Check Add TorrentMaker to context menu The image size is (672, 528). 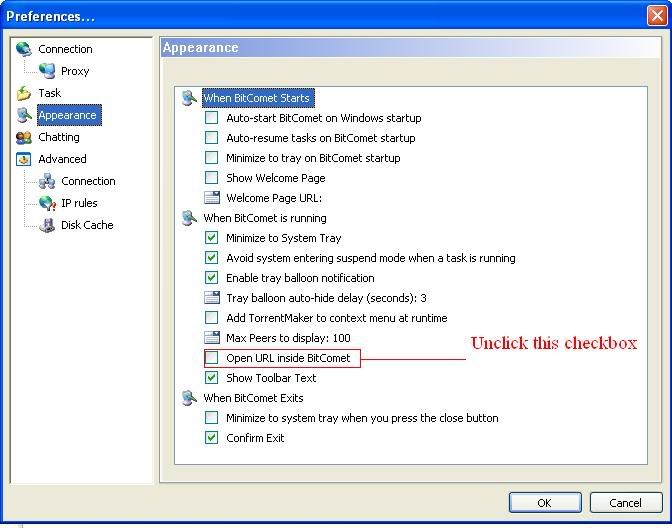point(211,318)
